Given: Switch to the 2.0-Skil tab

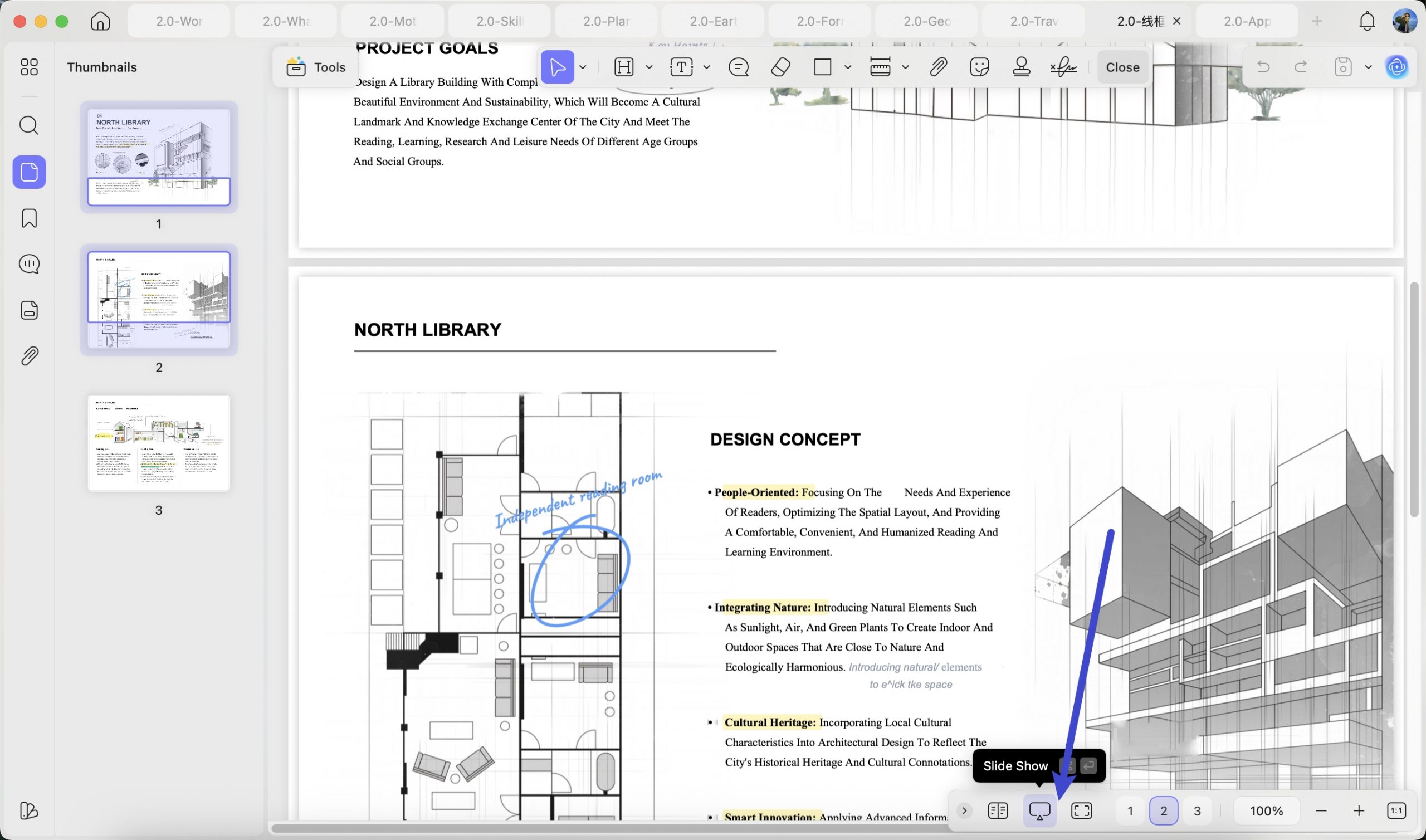Looking at the screenshot, I should [499, 21].
